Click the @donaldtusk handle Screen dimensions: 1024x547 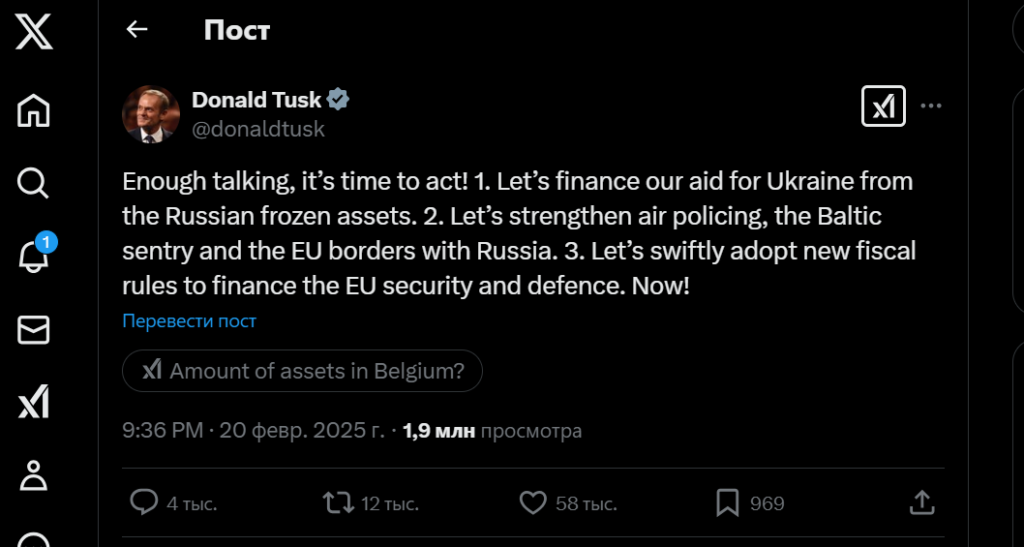258,129
